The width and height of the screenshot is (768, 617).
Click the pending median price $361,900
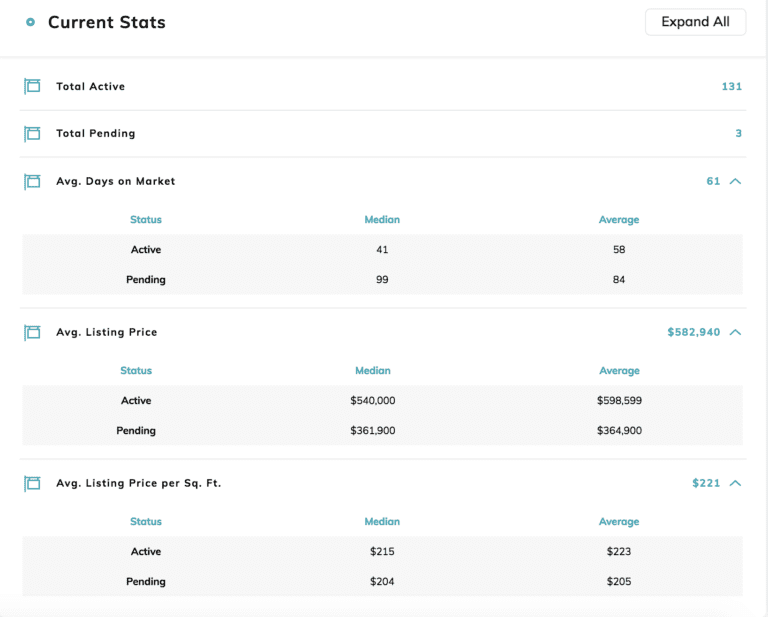pyautogui.click(x=373, y=430)
